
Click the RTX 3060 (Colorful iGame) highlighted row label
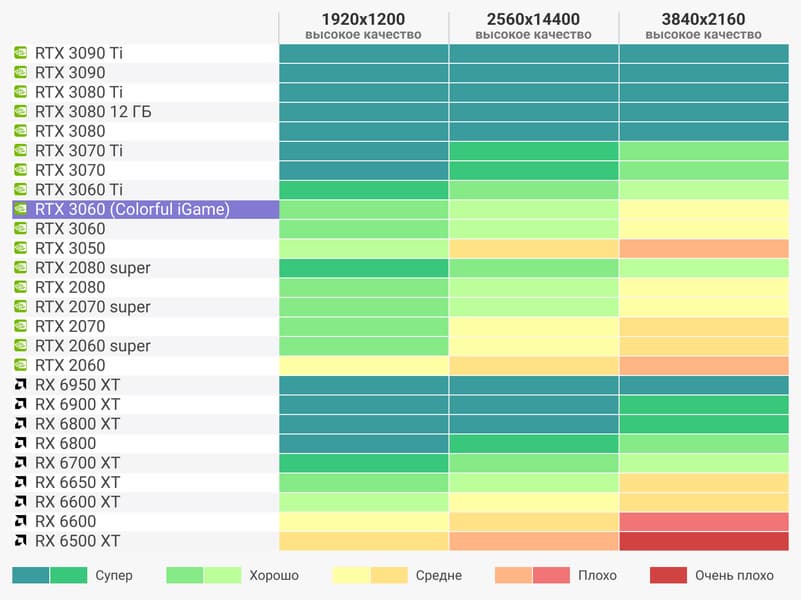(133, 209)
